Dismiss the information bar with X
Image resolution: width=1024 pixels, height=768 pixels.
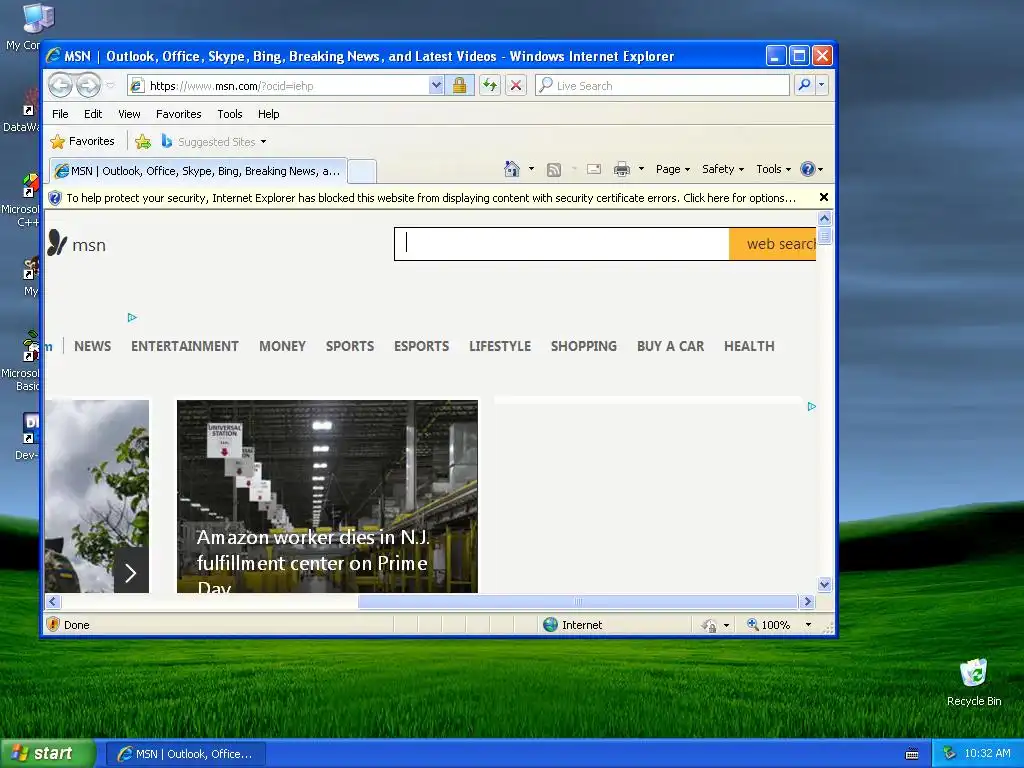824,197
